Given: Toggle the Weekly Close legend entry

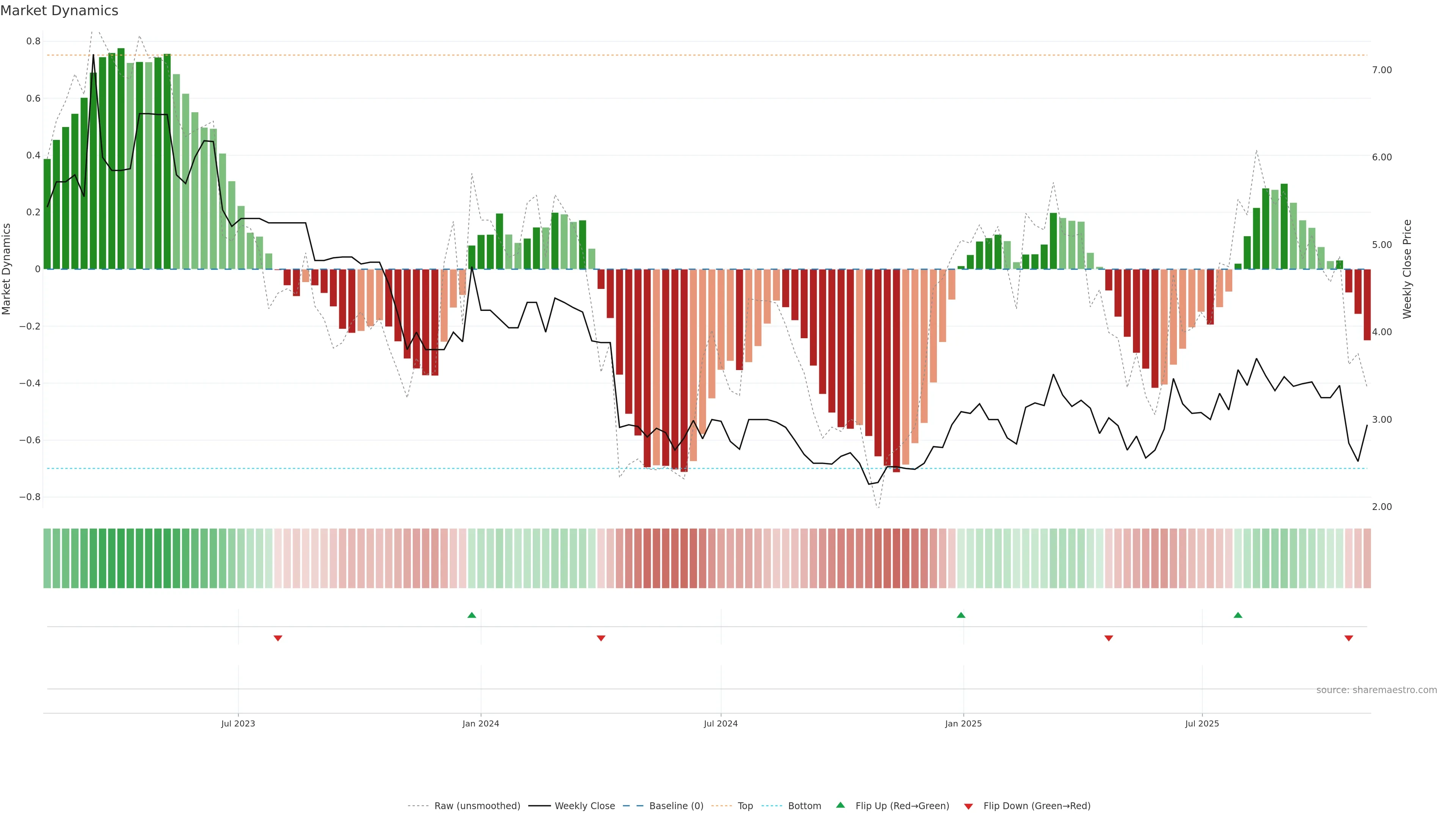Looking at the screenshot, I should (x=584, y=806).
